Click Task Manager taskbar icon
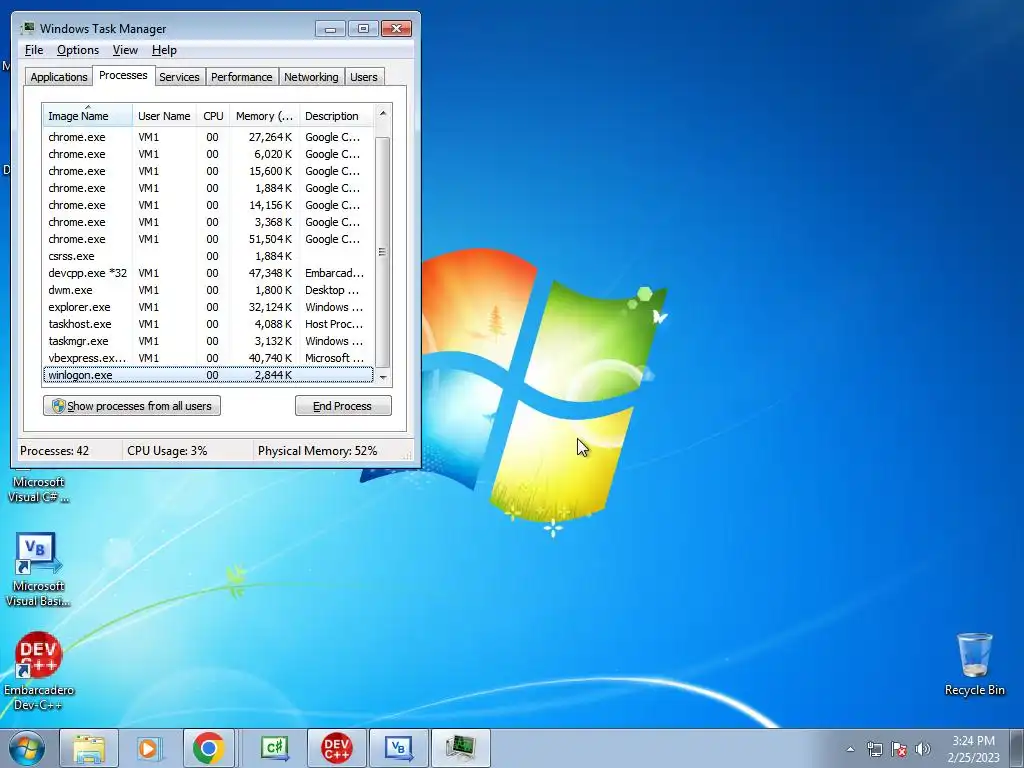1024x768 pixels. tap(460, 748)
